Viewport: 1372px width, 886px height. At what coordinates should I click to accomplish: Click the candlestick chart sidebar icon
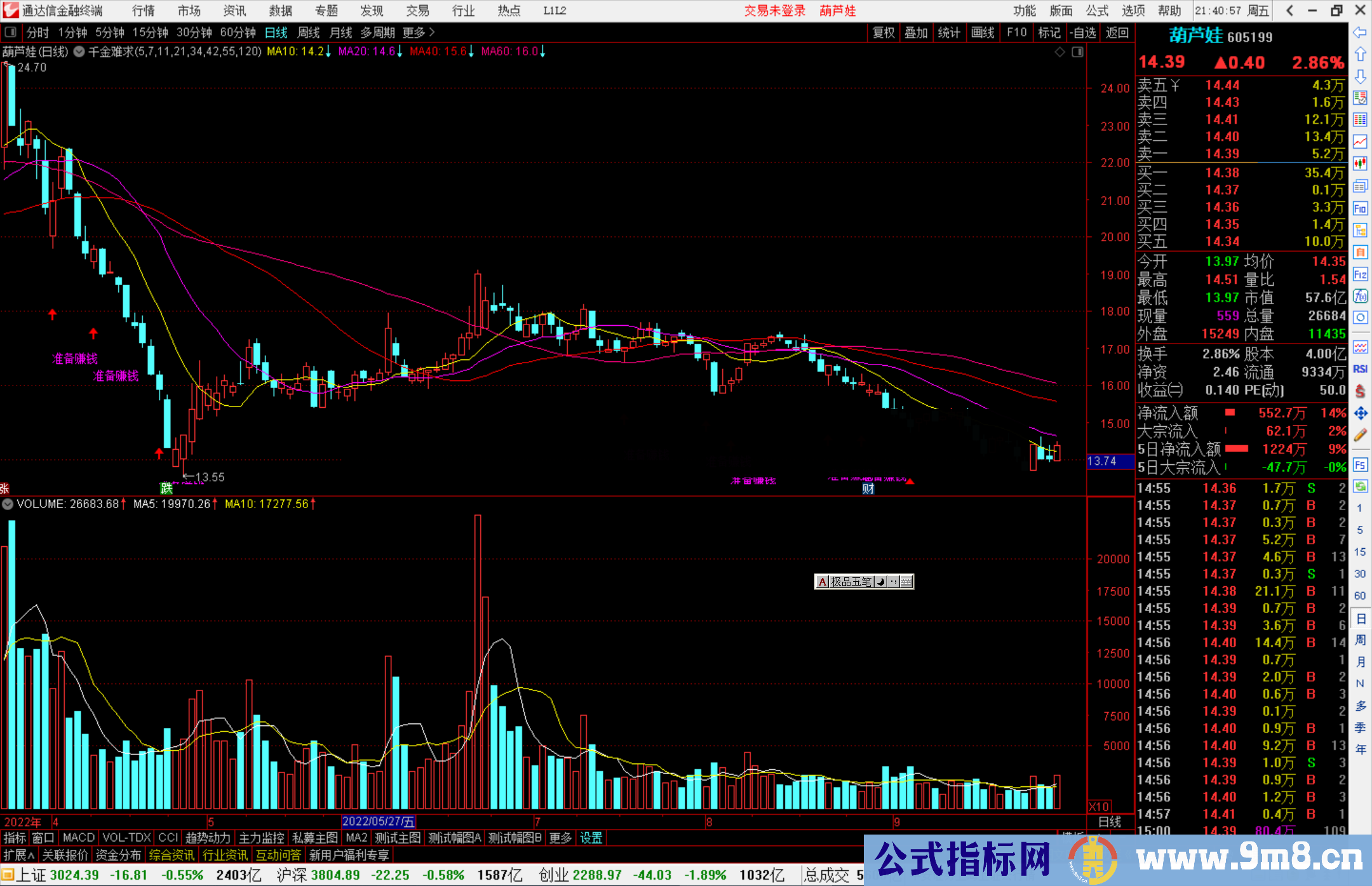point(1360,164)
